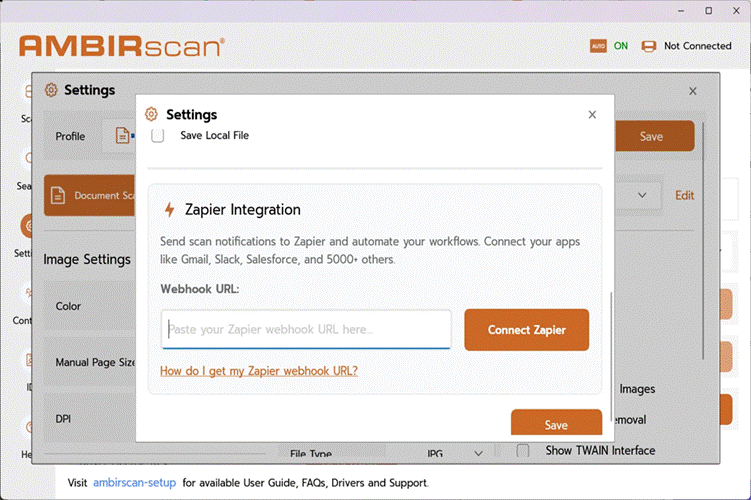751x500 pixels.
Task: Close the background Settings window with its X
Action: click(x=693, y=91)
